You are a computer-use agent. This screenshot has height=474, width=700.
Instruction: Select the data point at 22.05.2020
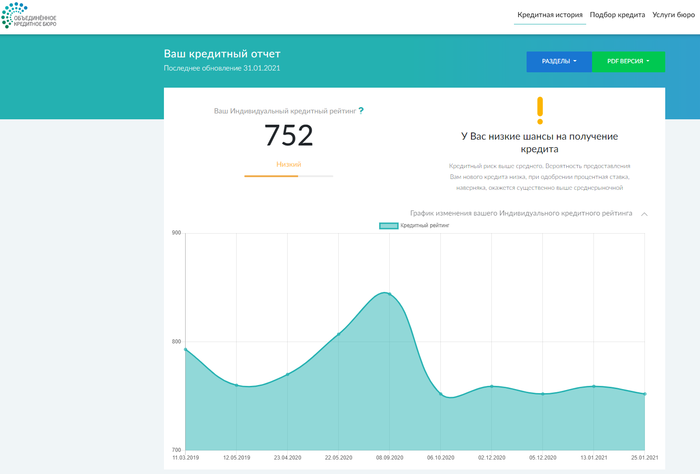(x=338, y=334)
